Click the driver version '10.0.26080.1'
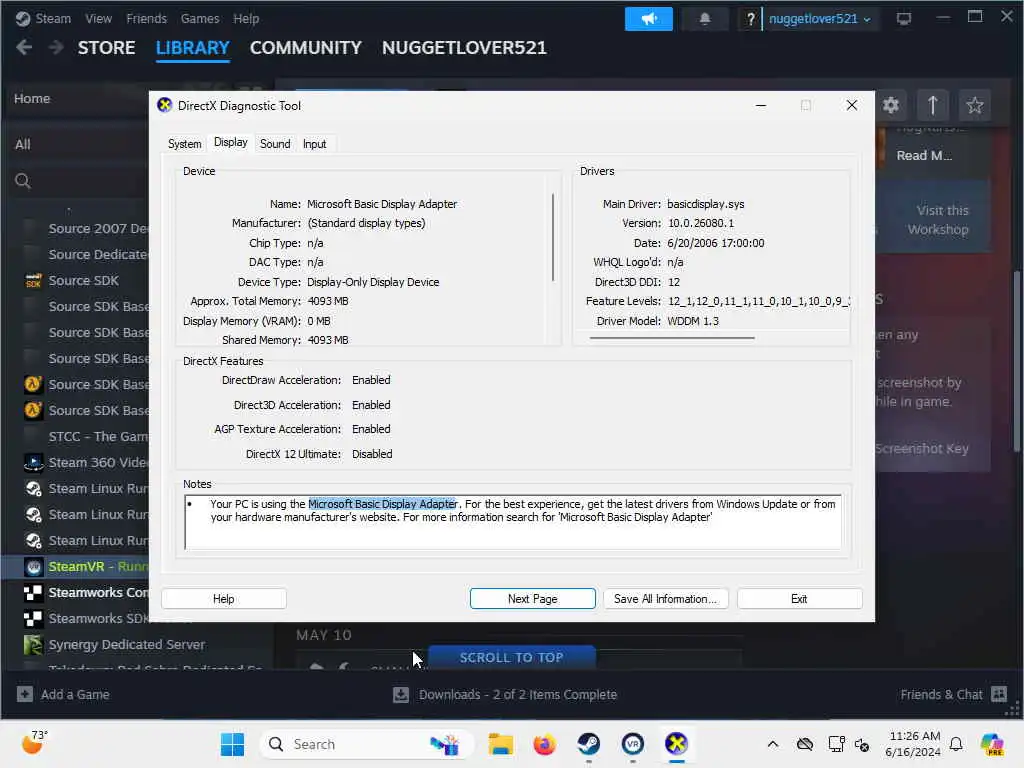Image resolution: width=1024 pixels, height=768 pixels. [x=701, y=223]
